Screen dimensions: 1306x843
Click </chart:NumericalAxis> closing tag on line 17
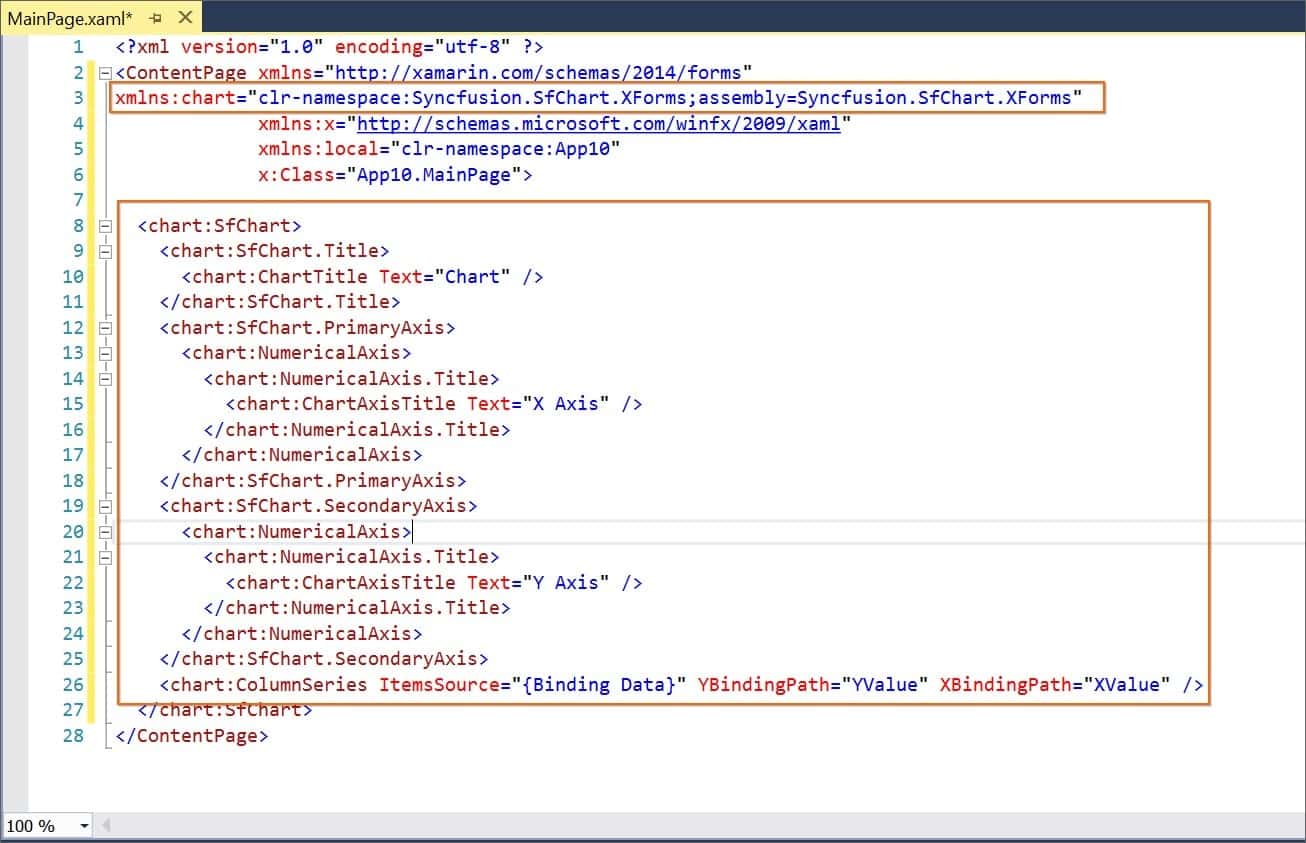pyautogui.click(x=302, y=455)
